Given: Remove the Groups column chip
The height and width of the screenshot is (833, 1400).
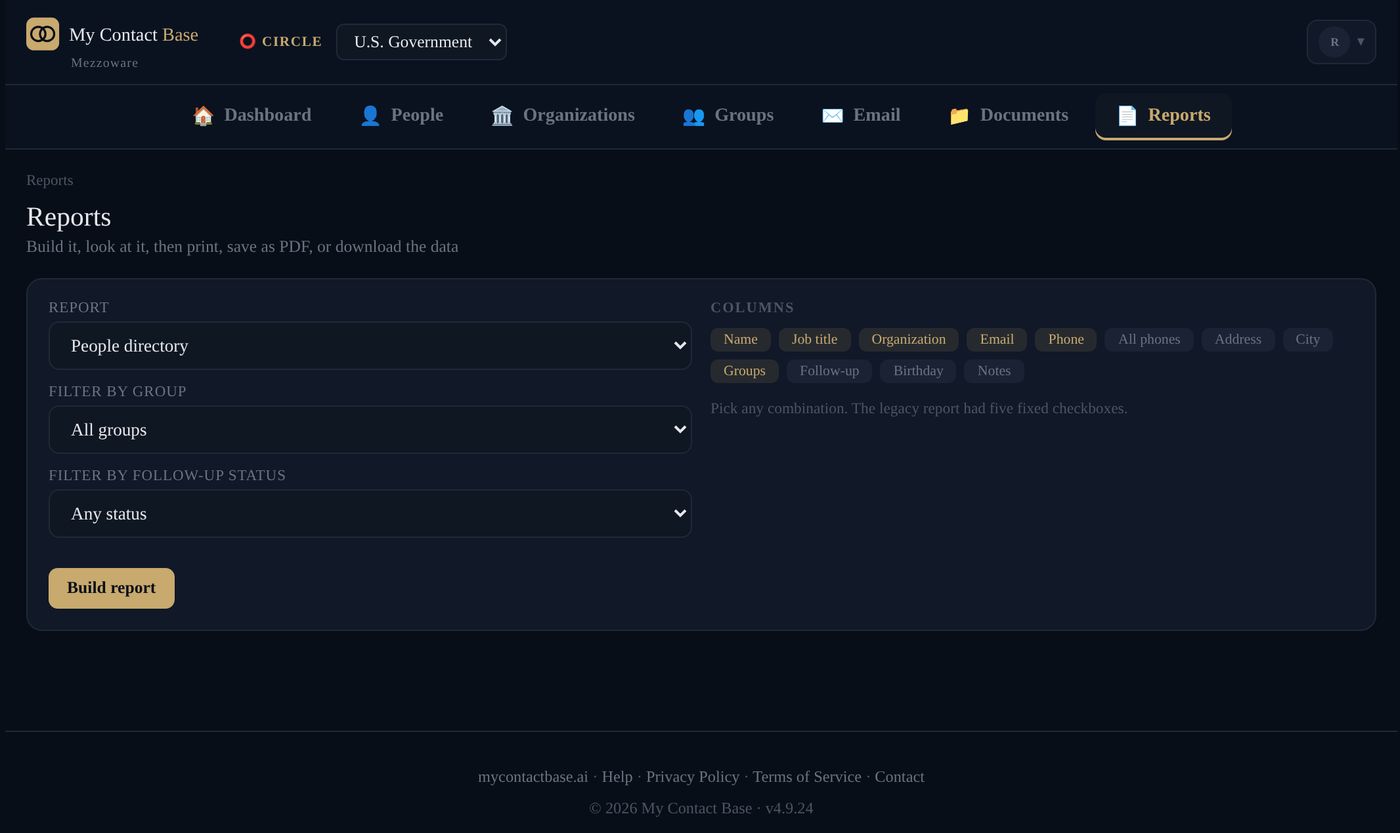Looking at the screenshot, I should [x=745, y=371].
